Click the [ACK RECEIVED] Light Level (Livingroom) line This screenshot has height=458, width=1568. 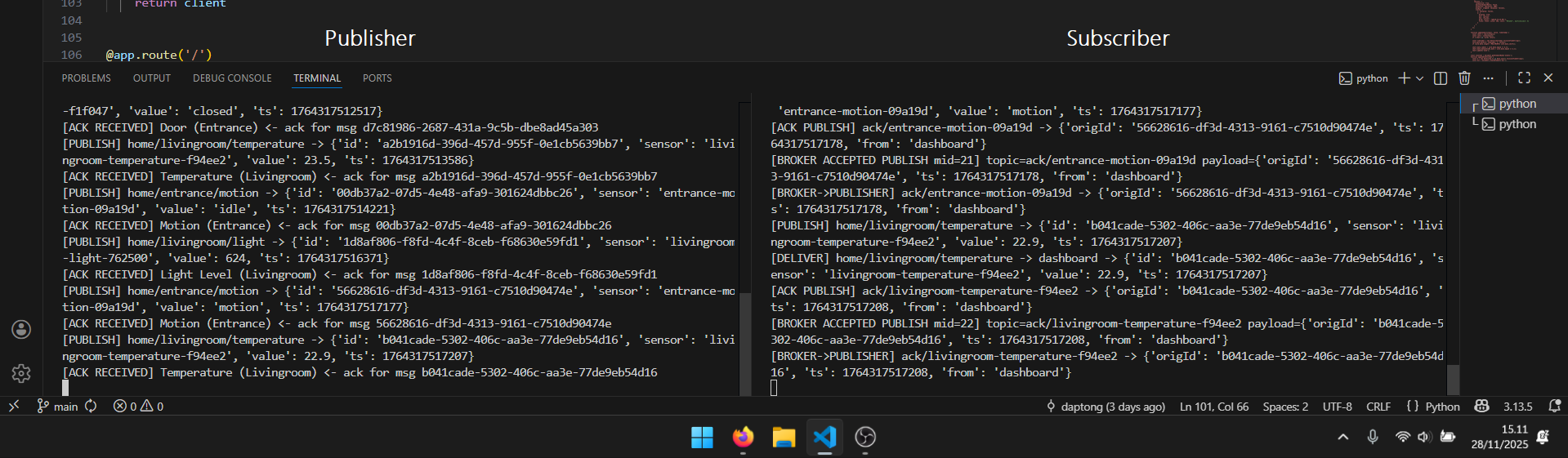[360, 274]
